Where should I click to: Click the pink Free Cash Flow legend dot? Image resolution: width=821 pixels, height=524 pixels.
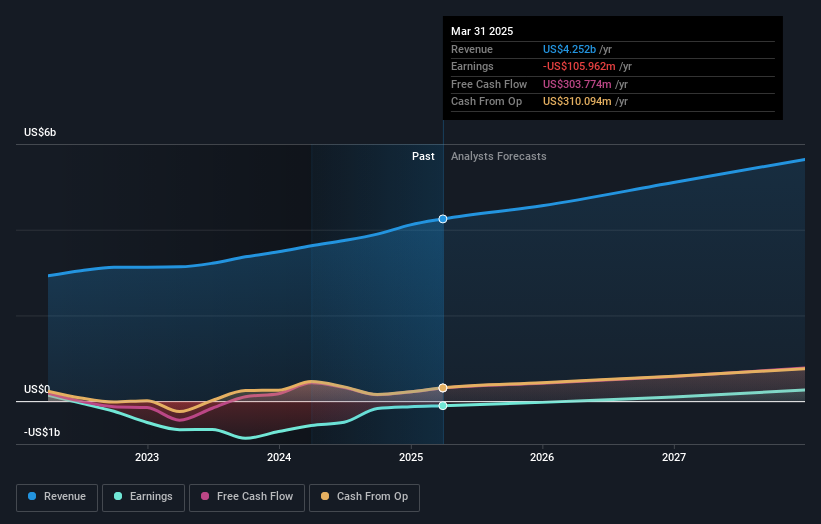[x=205, y=496]
